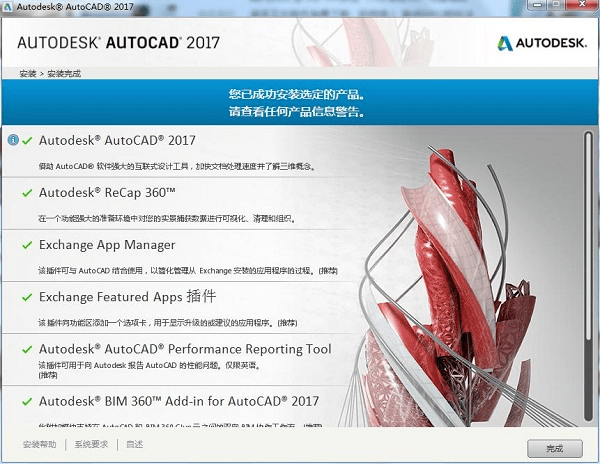Image resolution: width=600 pixels, height=464 pixels.
Task: Close the AutoCAD 2017 installer window
Action: click(583, 5)
